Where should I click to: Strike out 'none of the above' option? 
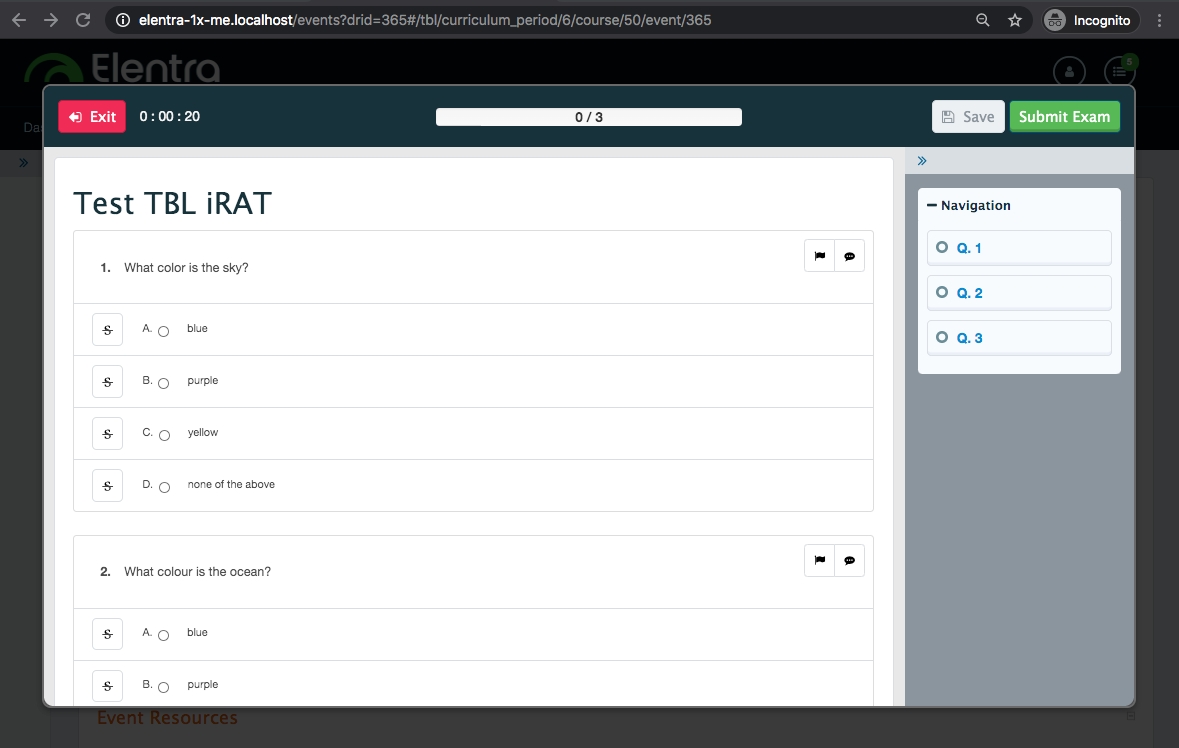click(x=107, y=486)
